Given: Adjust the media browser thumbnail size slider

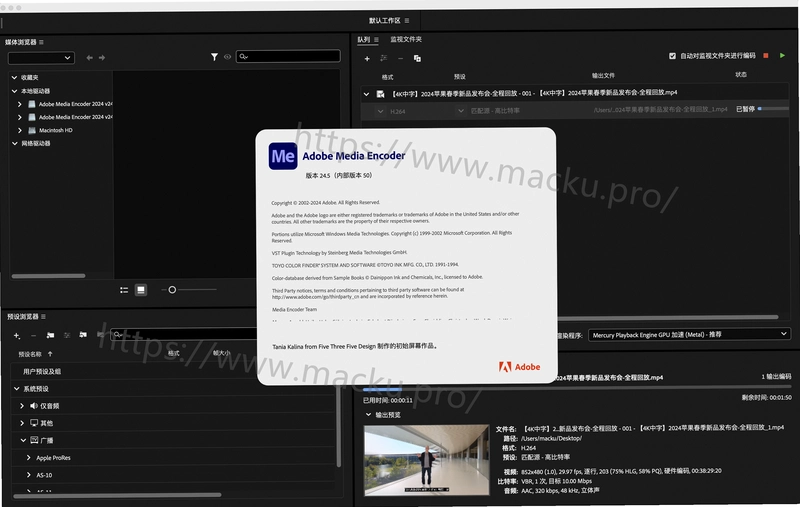Looking at the screenshot, I should (172, 290).
